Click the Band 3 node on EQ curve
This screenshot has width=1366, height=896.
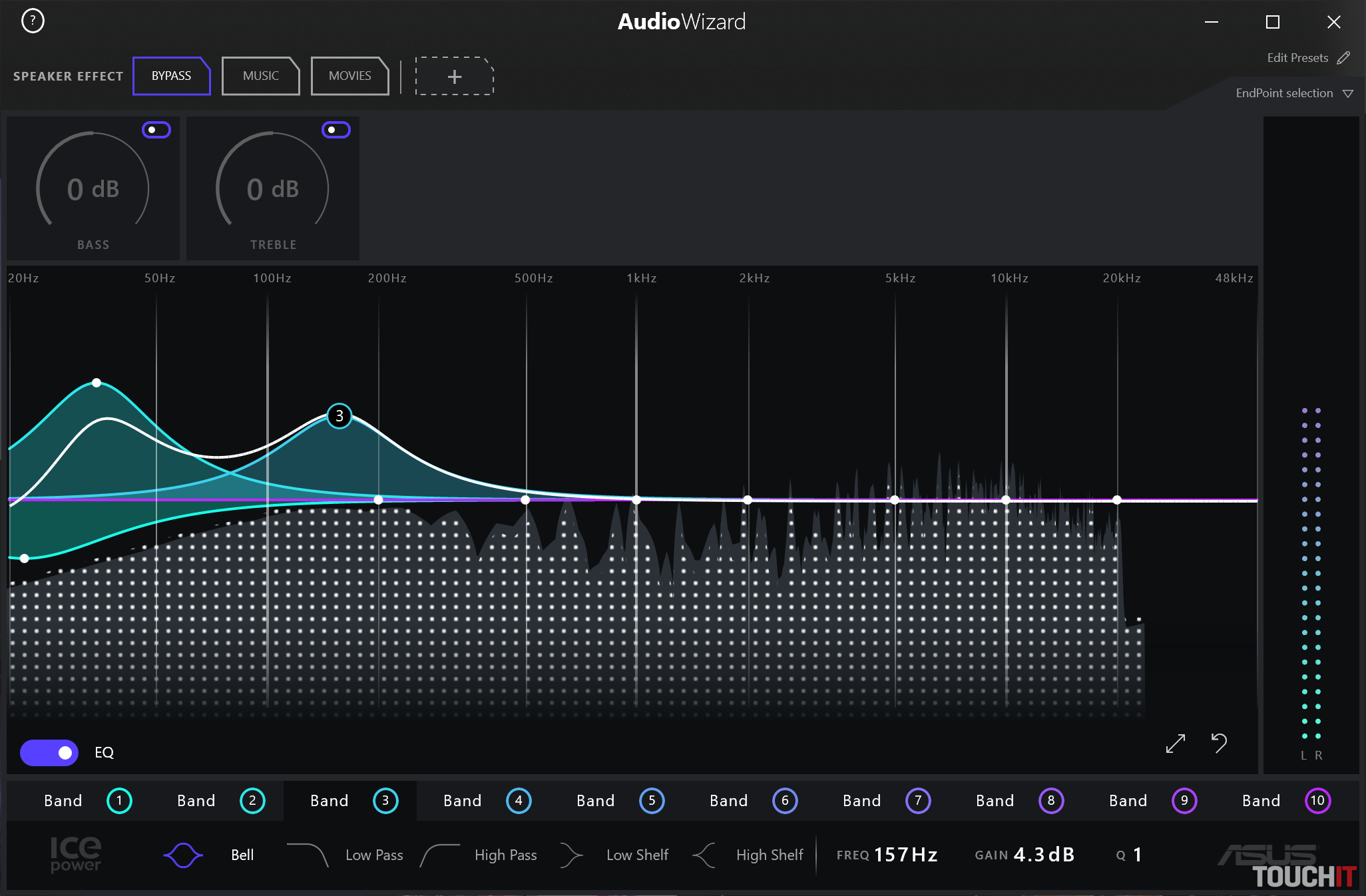point(340,416)
